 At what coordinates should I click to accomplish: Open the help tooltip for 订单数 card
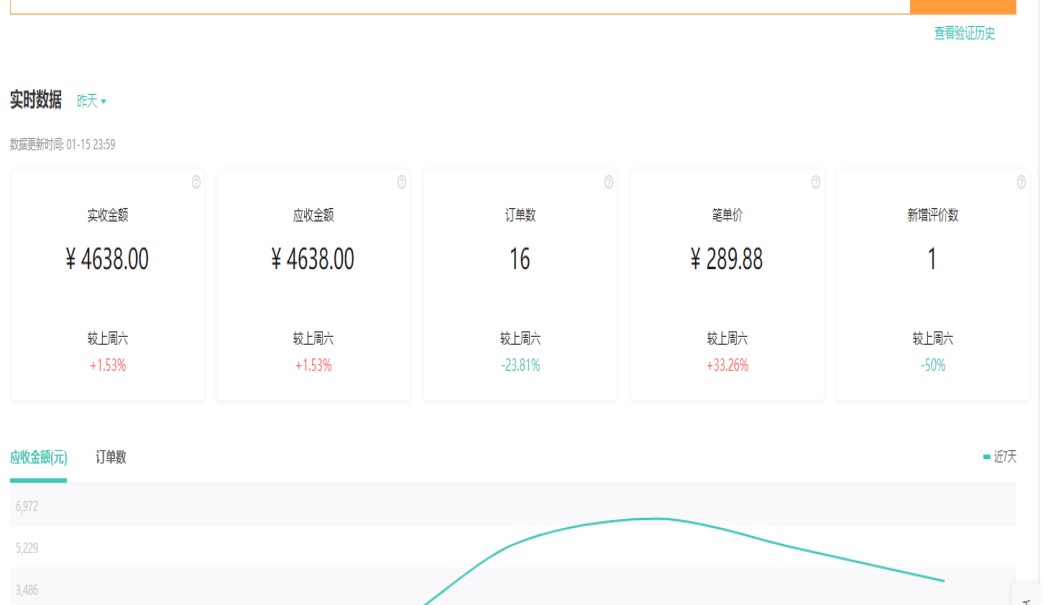[608, 182]
